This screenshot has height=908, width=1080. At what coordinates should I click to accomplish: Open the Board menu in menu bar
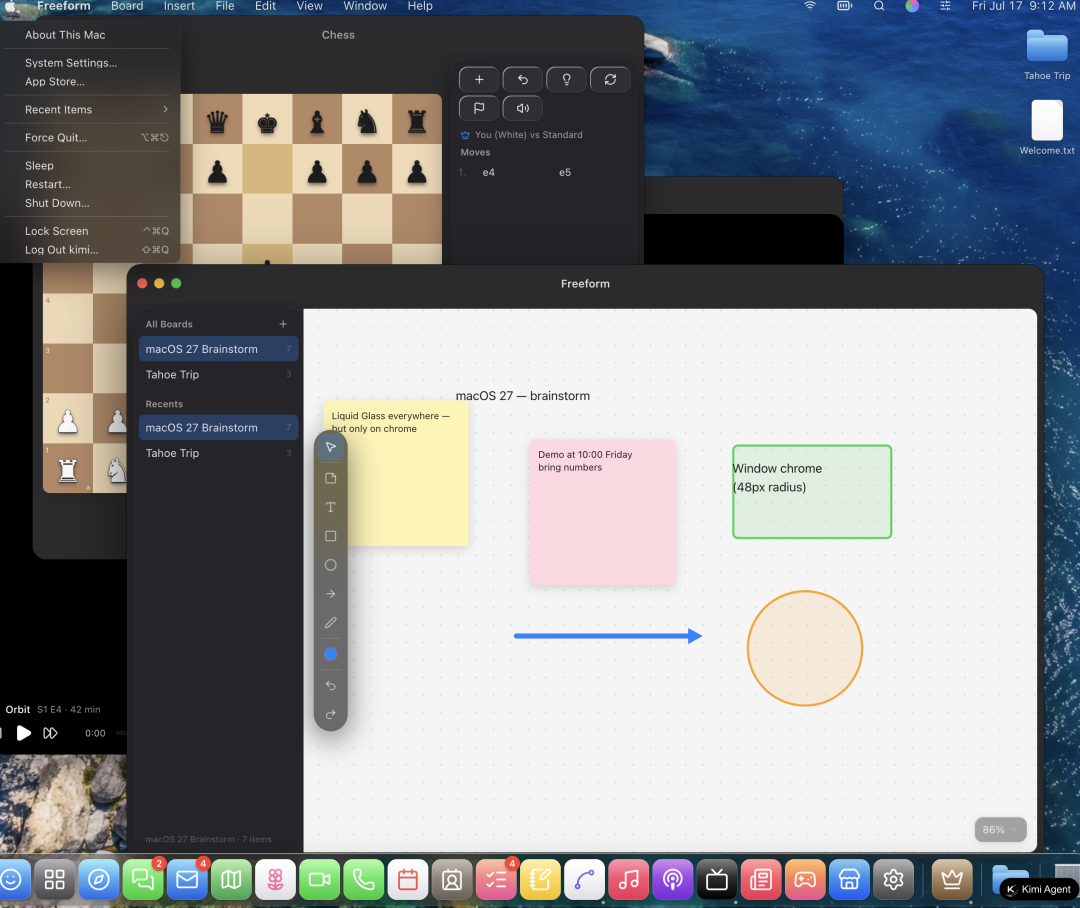(x=127, y=6)
